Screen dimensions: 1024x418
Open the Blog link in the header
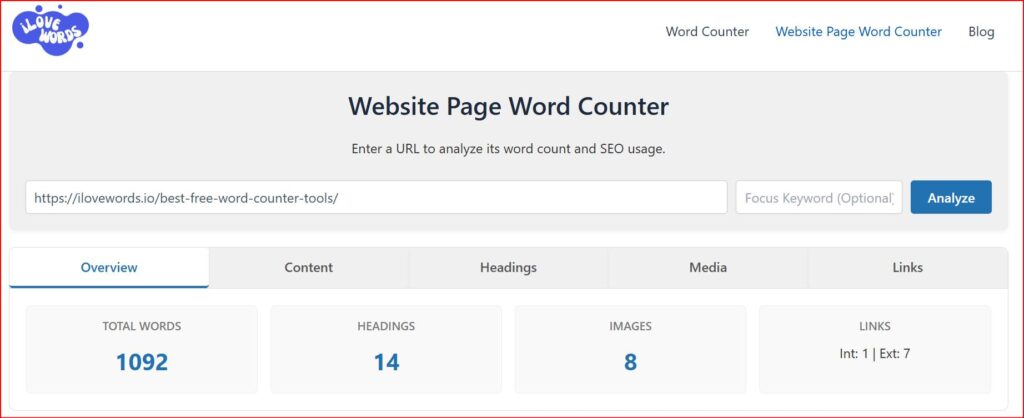[981, 32]
